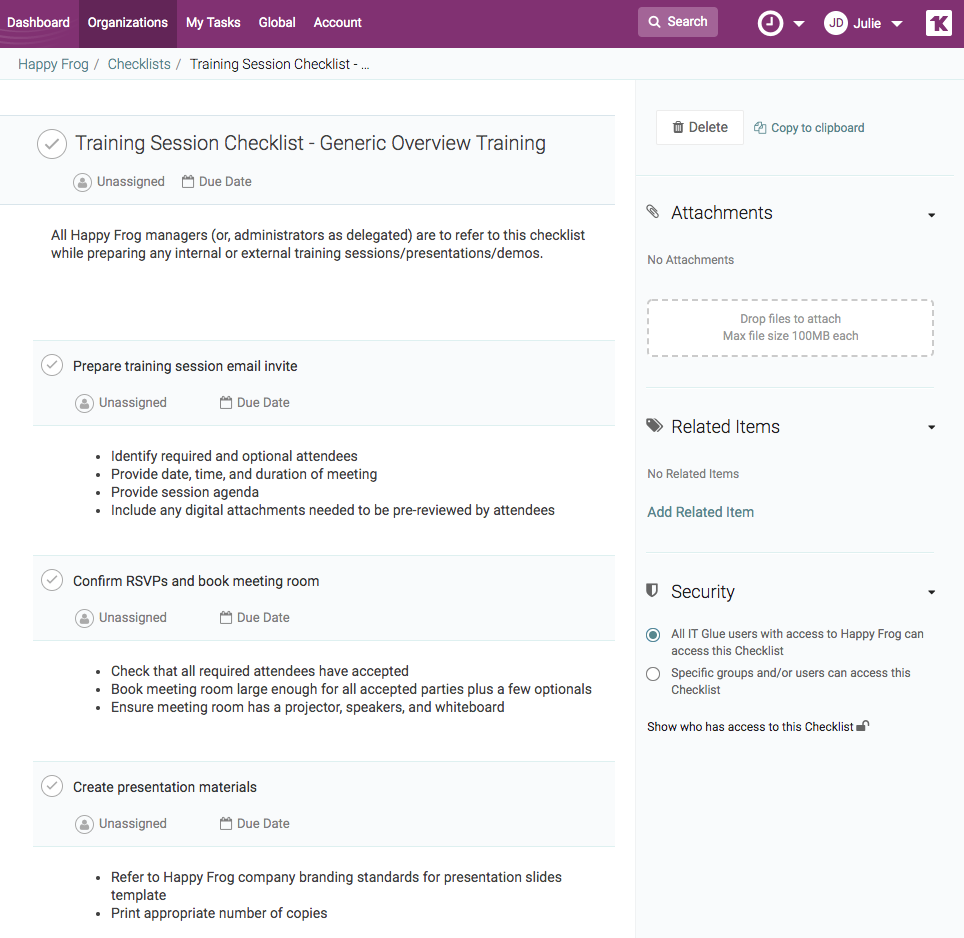Open the Julie user dropdown arrow

(x=897, y=24)
